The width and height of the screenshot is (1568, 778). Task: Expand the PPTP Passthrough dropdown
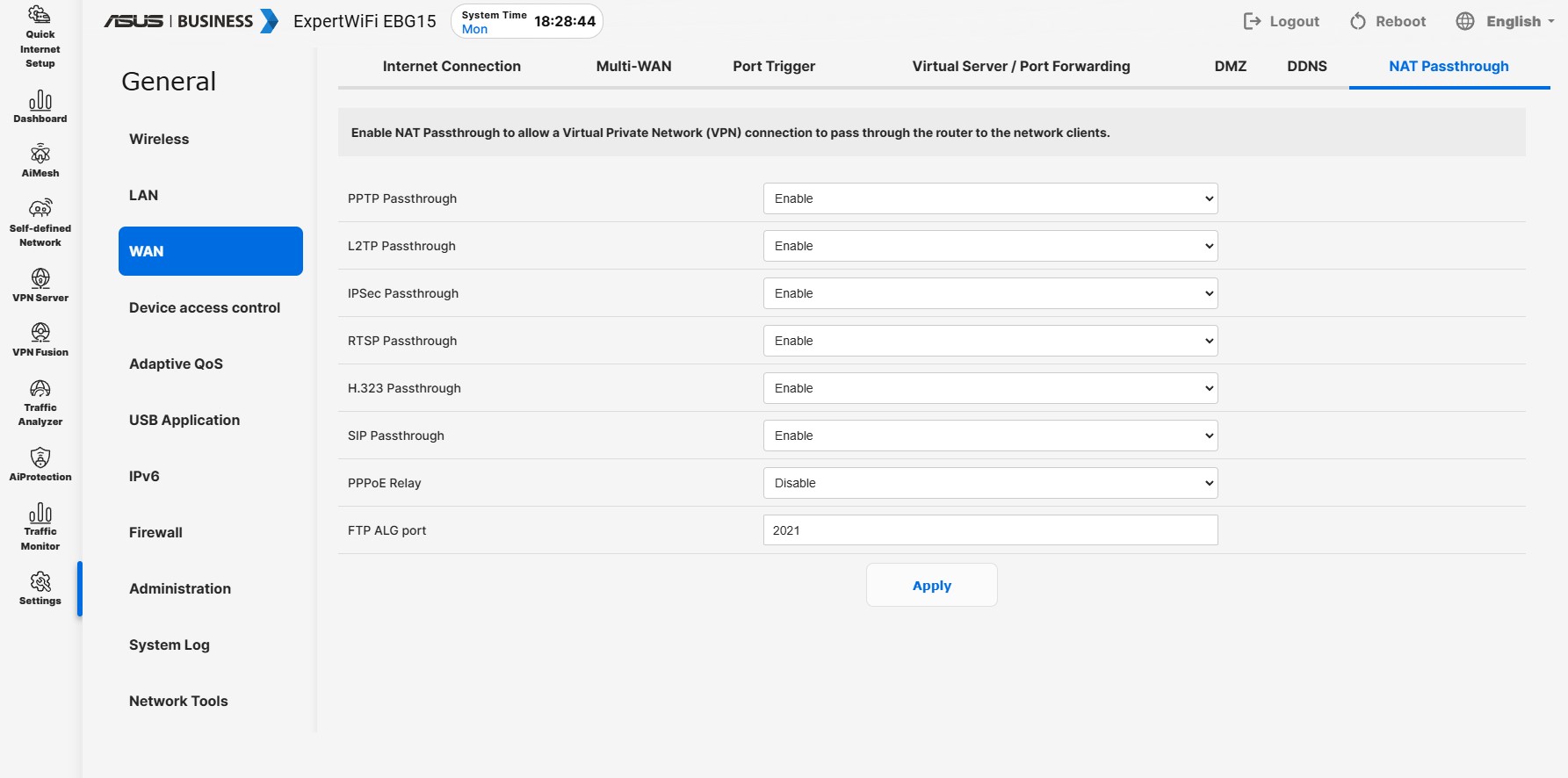pyautogui.click(x=990, y=198)
